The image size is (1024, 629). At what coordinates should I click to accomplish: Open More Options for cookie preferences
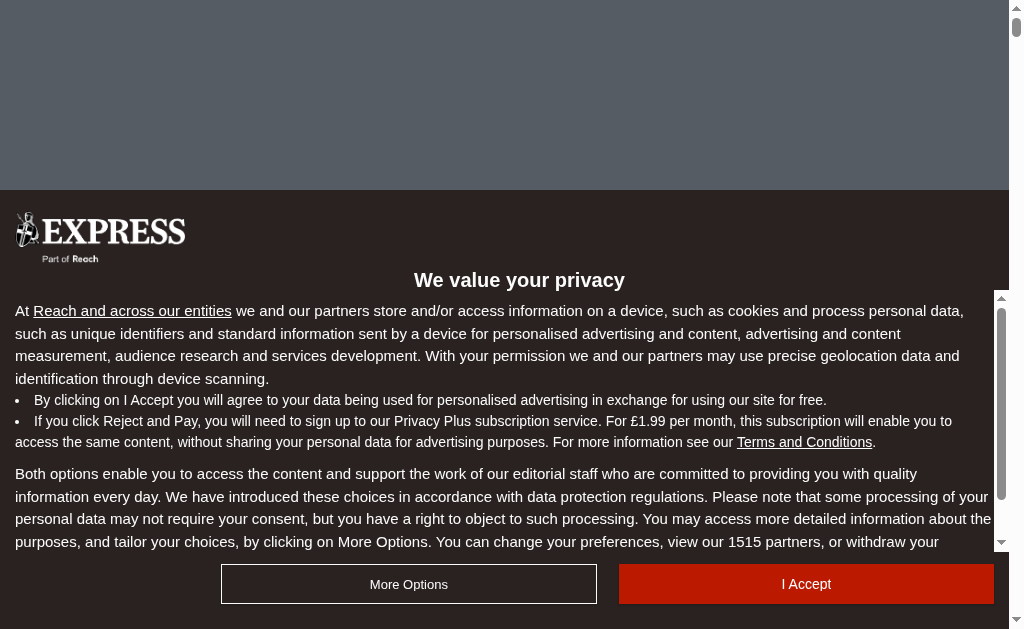coord(409,584)
